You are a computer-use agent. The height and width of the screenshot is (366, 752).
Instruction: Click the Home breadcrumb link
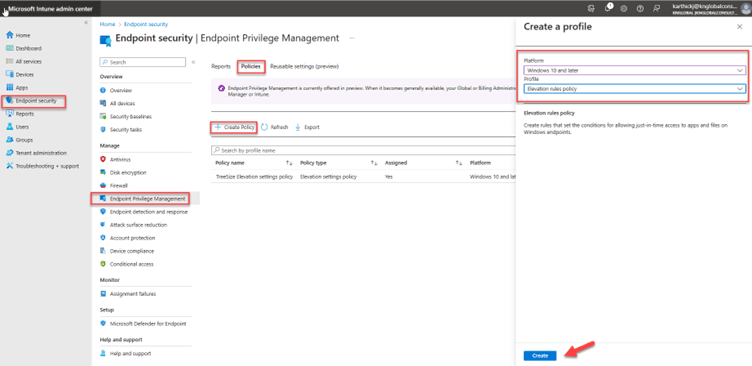pyautogui.click(x=107, y=24)
